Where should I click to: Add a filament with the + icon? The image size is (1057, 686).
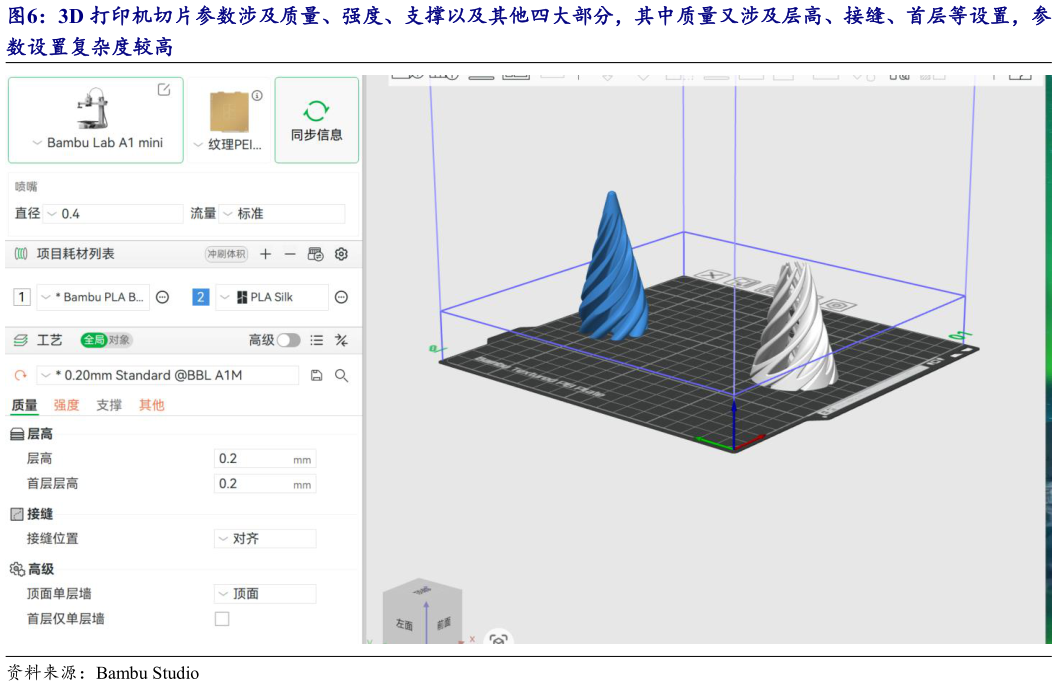(265, 254)
